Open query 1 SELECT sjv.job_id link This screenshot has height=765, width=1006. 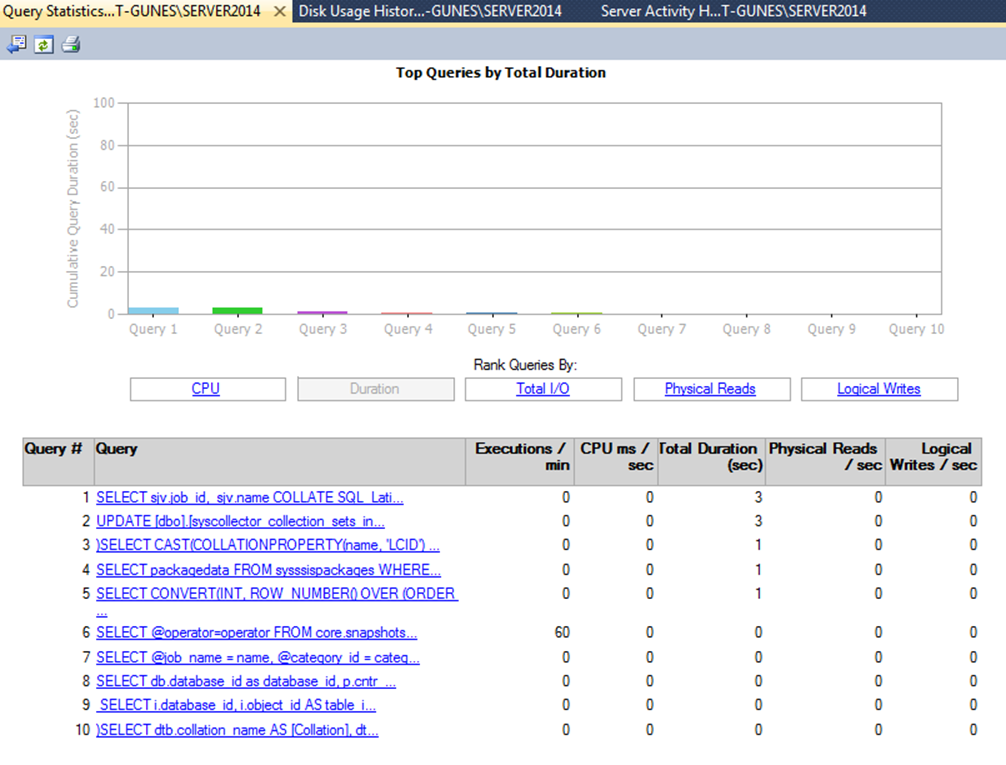pos(250,497)
